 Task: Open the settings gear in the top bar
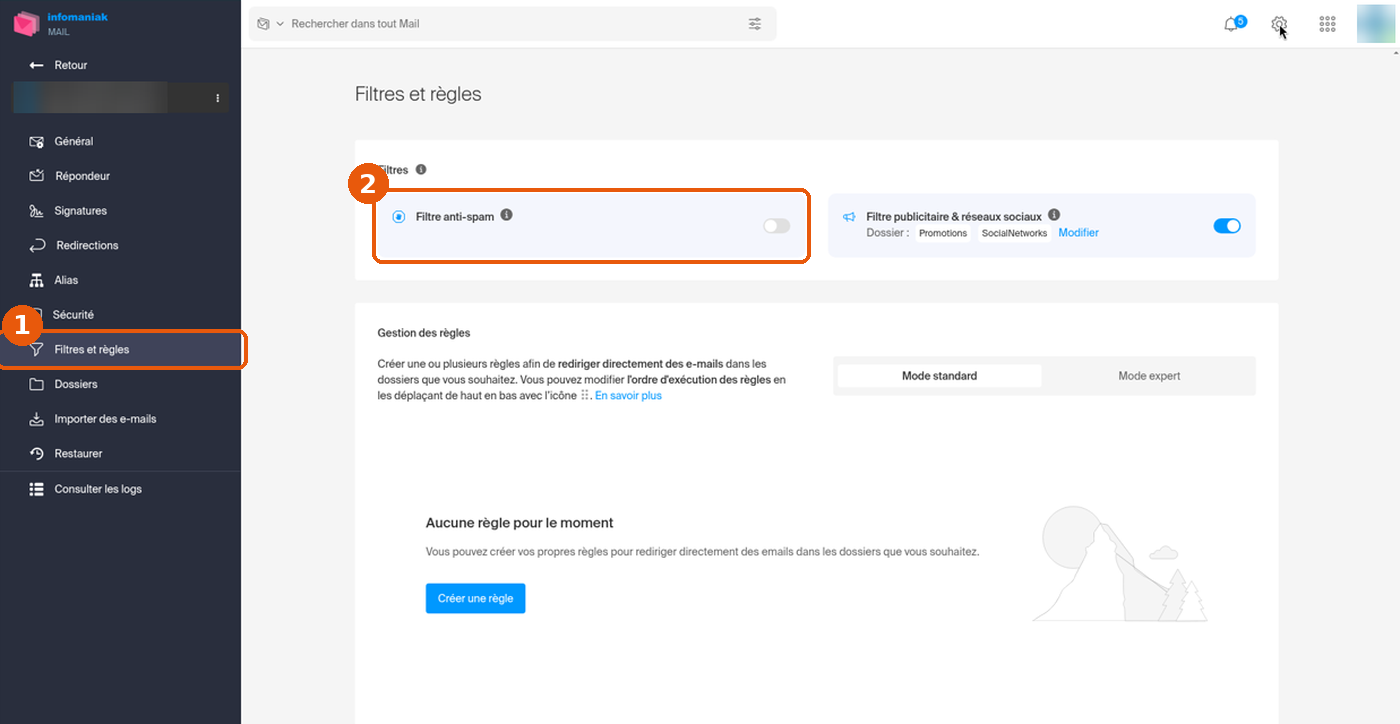coord(1279,24)
